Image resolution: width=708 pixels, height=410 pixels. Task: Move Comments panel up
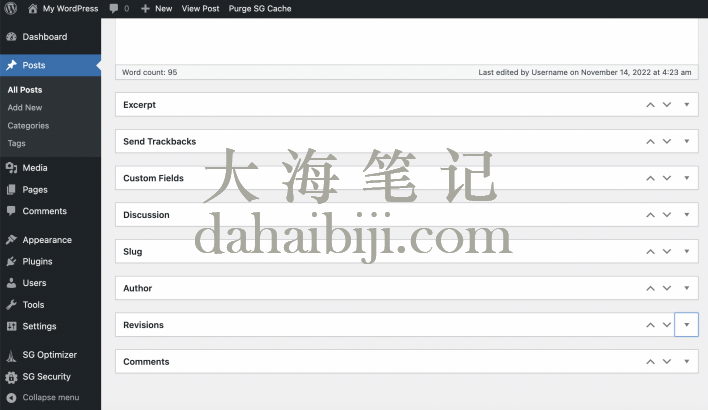click(650, 362)
